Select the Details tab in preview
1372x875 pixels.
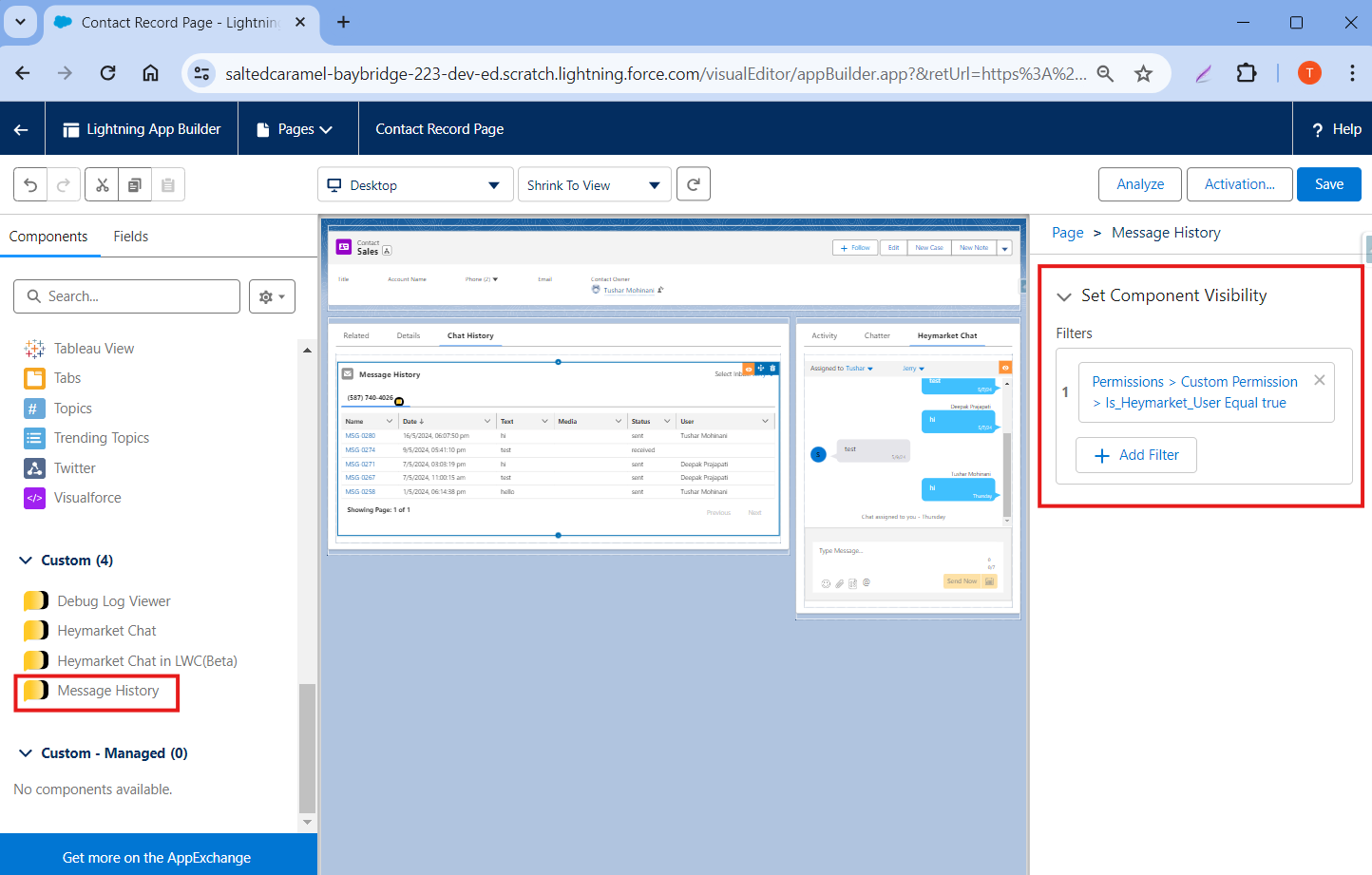coord(409,335)
